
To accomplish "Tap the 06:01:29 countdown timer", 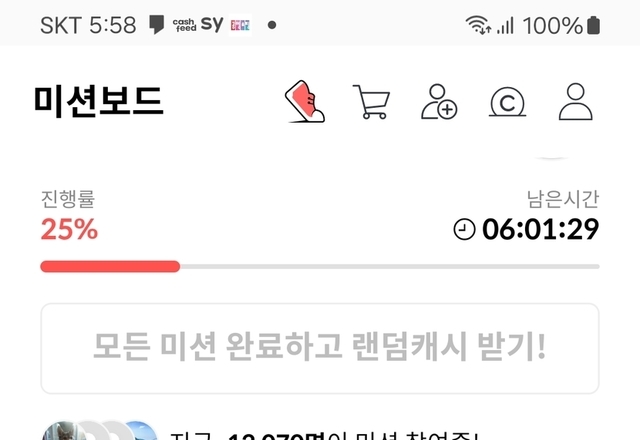I will pos(540,229).
